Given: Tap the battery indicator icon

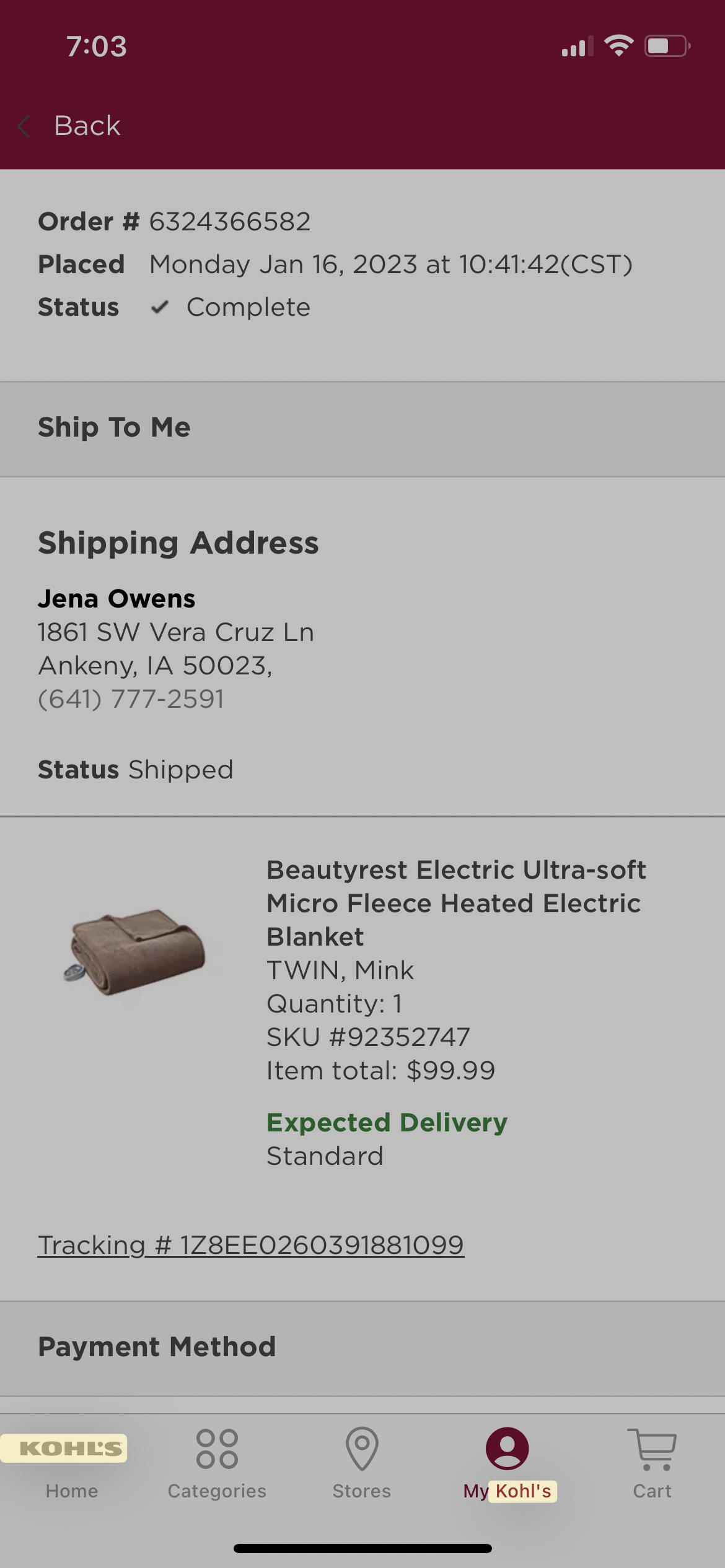Looking at the screenshot, I should pyautogui.click(x=667, y=46).
